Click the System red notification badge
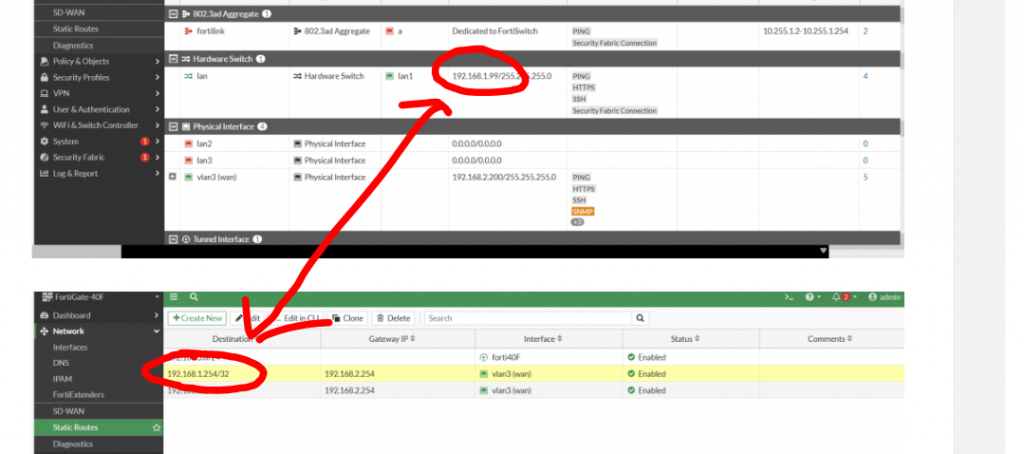Screen dimensions: 1024x454 pos(145,141)
